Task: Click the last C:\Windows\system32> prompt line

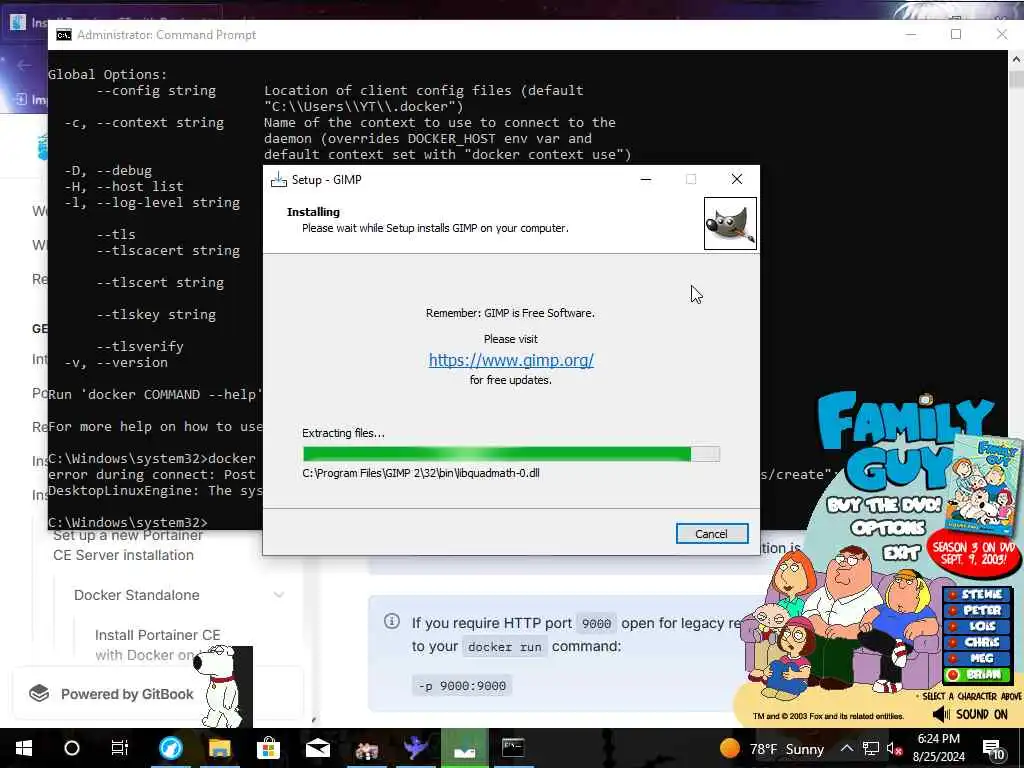Action: pos(128,522)
